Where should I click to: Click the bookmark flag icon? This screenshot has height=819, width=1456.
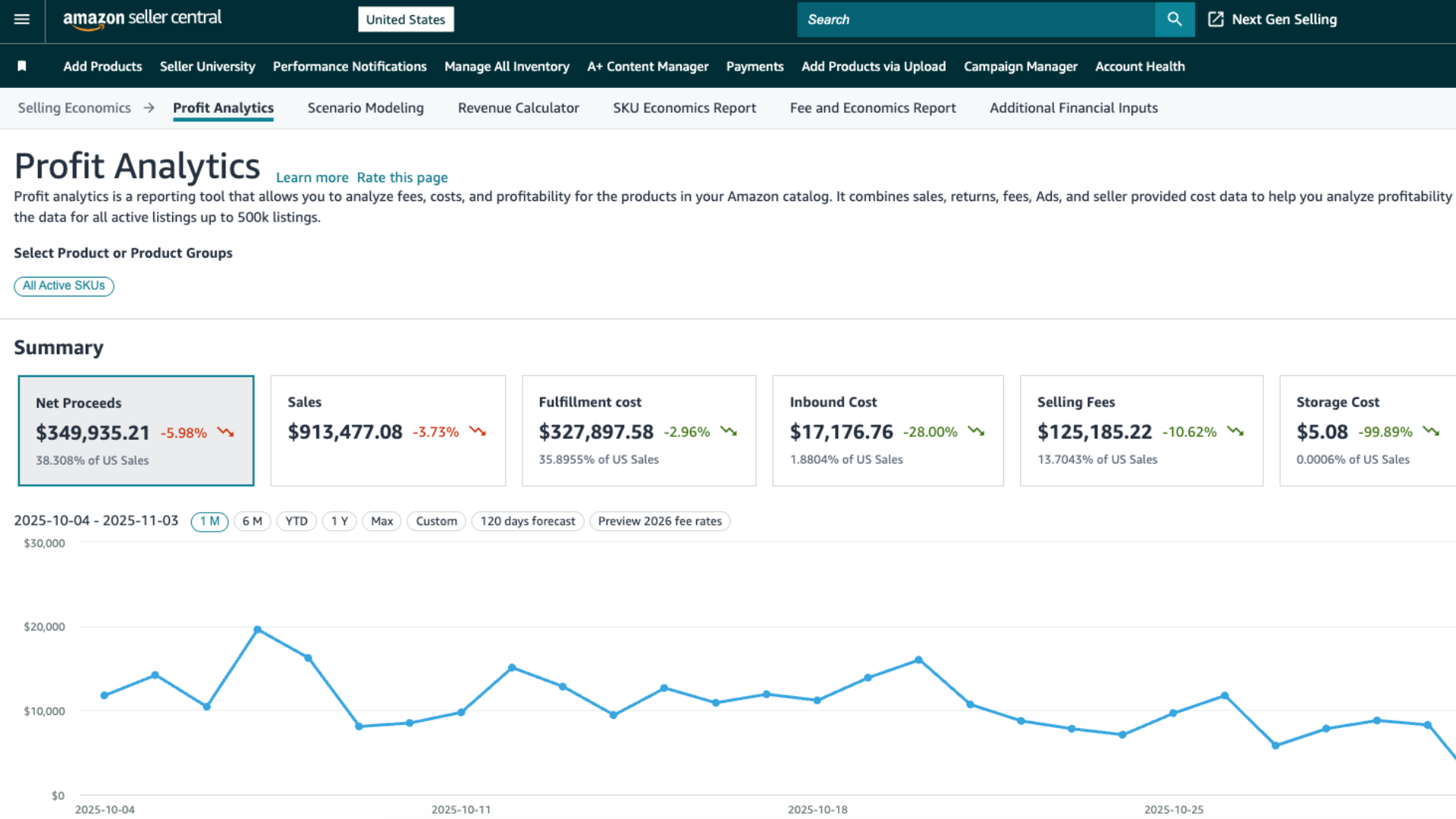[22, 67]
